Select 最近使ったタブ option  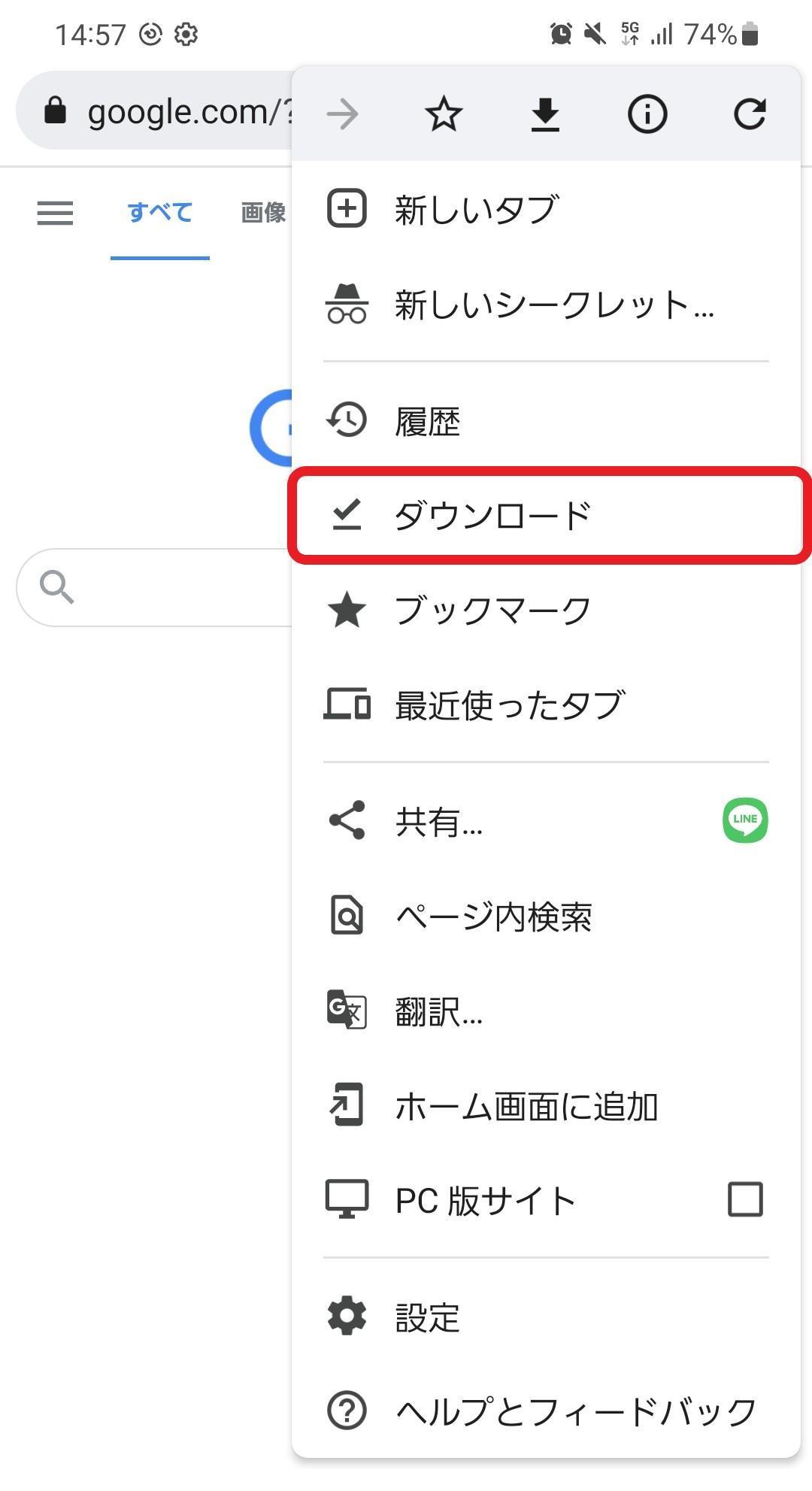pyautogui.click(x=509, y=705)
